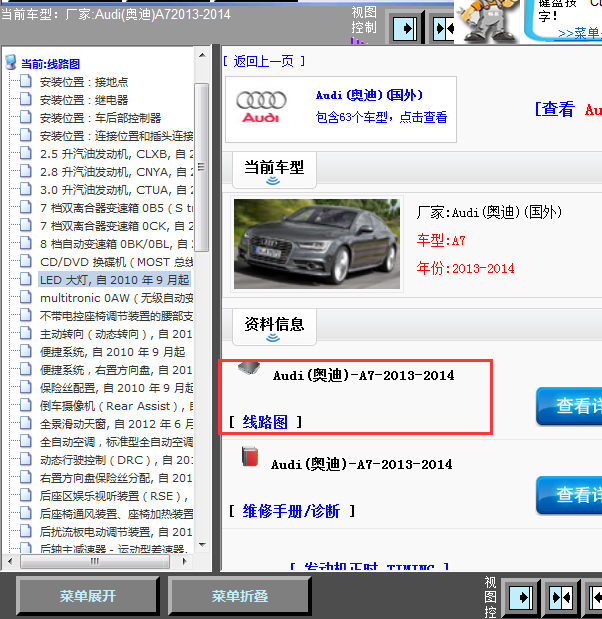
Task: Click the tree vertical scrollbar thumb
Action: [201, 167]
